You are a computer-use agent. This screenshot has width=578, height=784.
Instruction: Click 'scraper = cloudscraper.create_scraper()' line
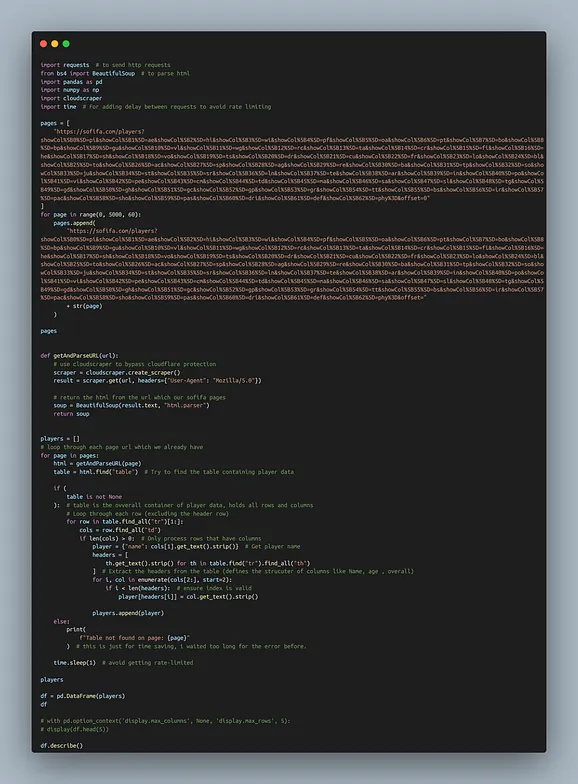click(x=117, y=372)
